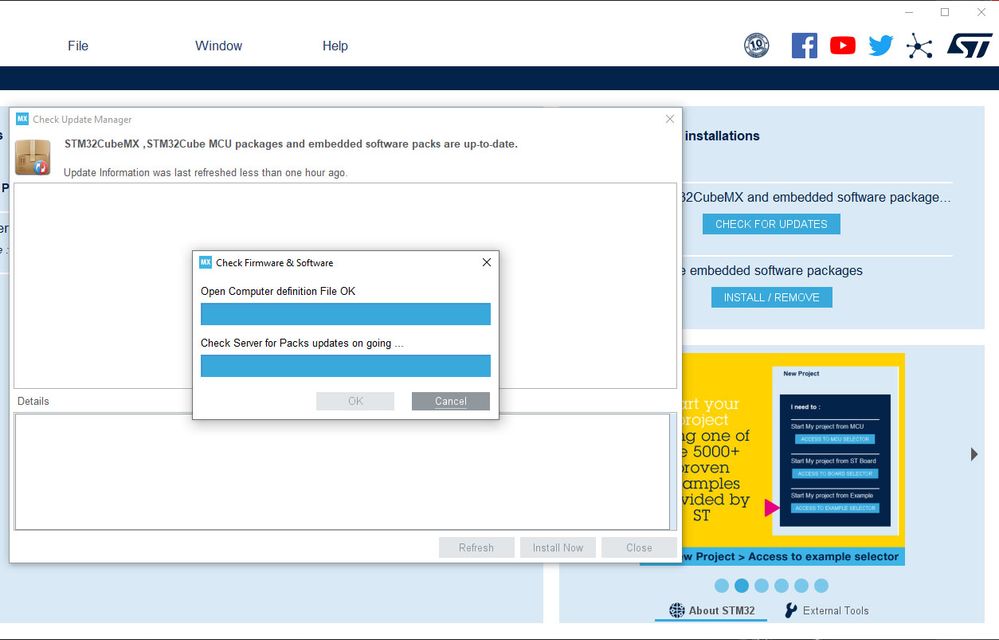Close the Check Firmware & Software dialog
This screenshot has width=999, height=640.
(487, 262)
